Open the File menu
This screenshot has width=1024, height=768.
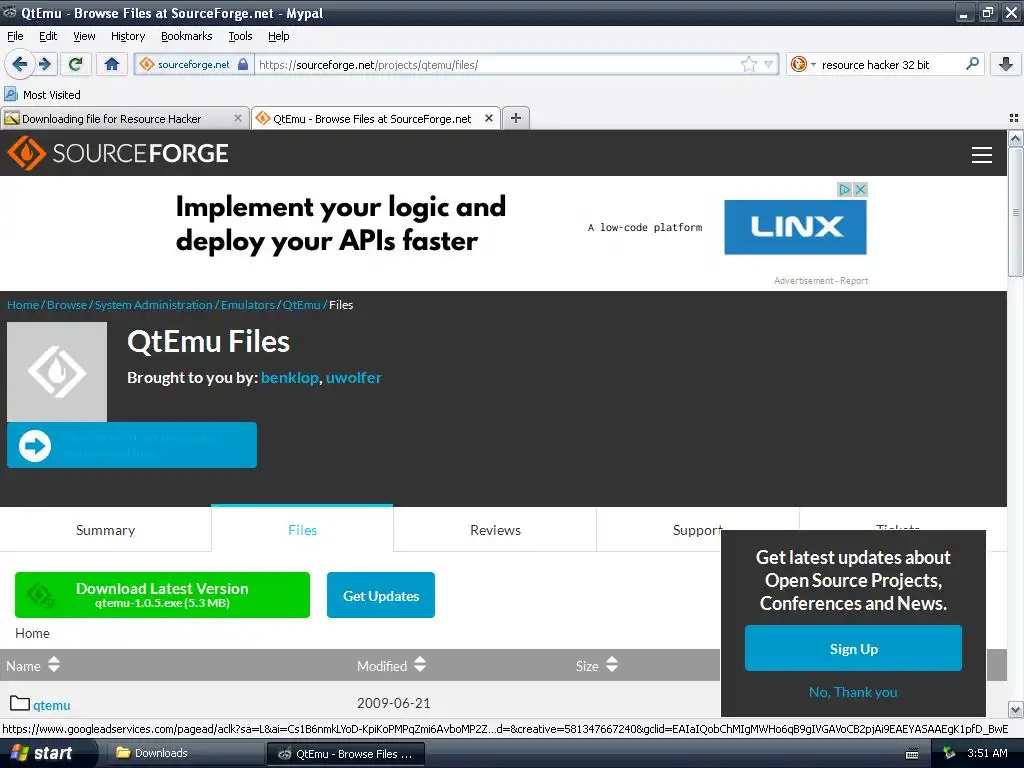pos(15,37)
